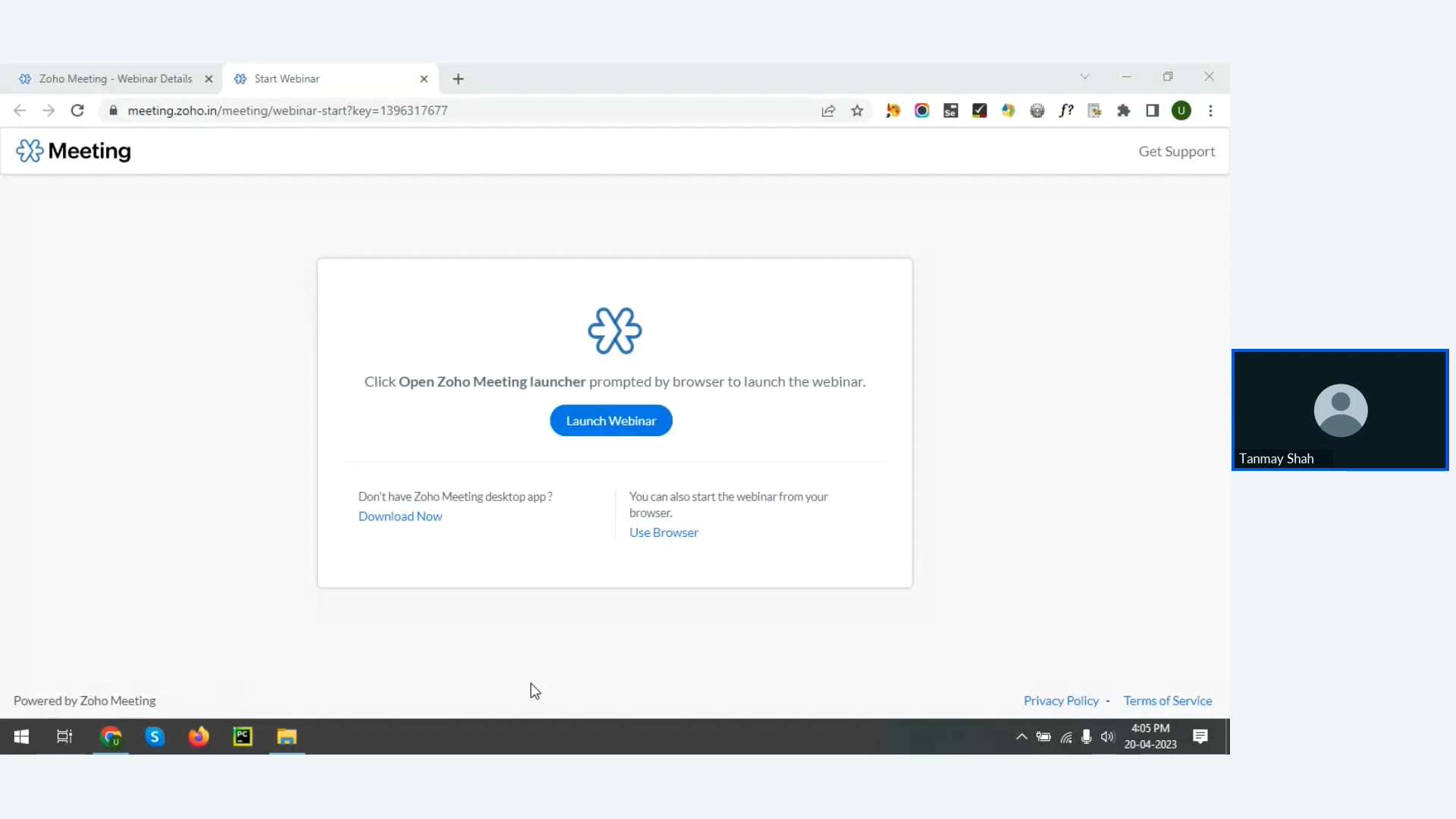Click the Zoho Meeting logo in header

click(74, 151)
